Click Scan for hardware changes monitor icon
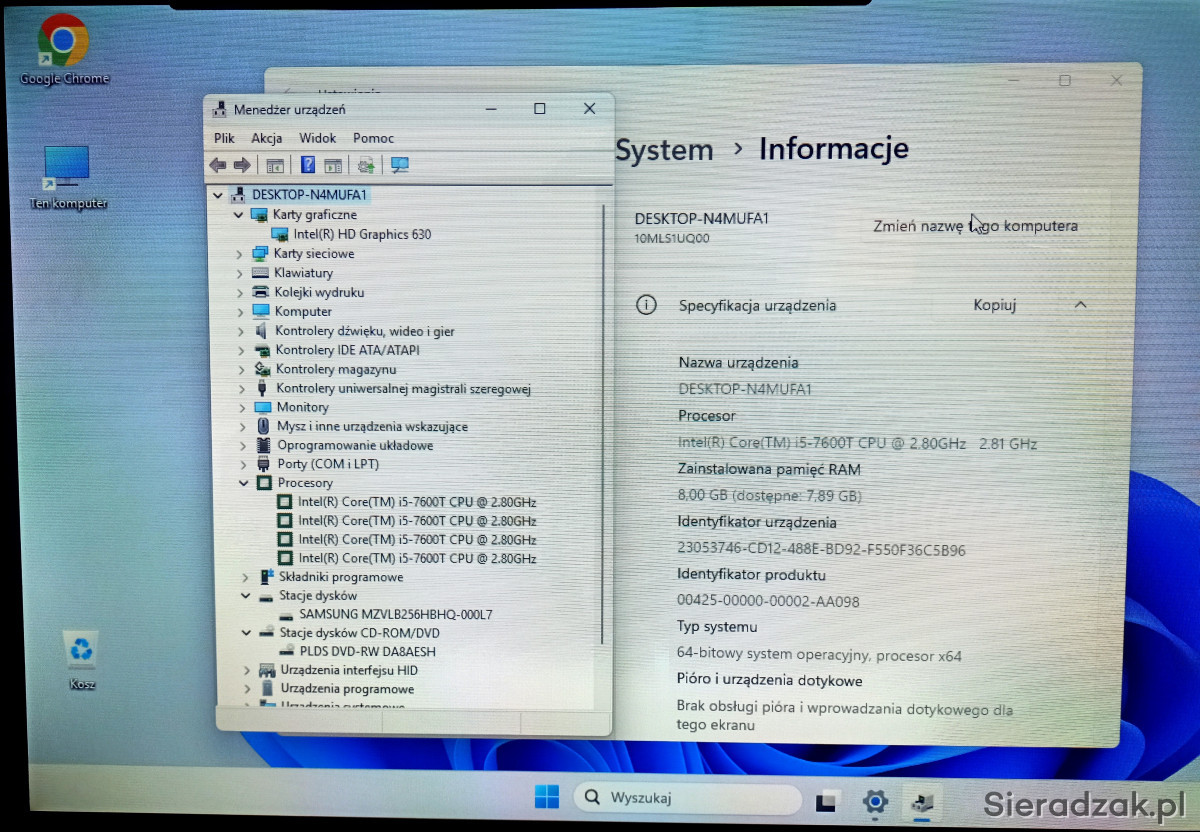 coord(400,165)
